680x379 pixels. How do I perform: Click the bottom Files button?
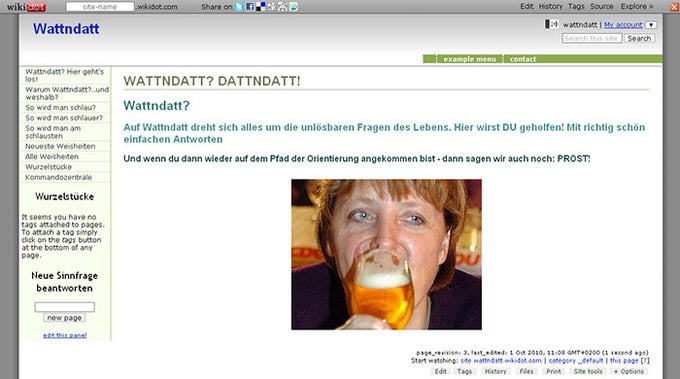[x=526, y=372]
